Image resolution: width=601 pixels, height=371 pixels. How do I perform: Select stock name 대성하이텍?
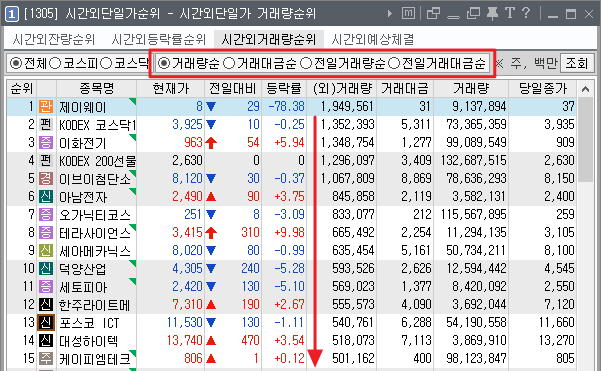point(89,341)
